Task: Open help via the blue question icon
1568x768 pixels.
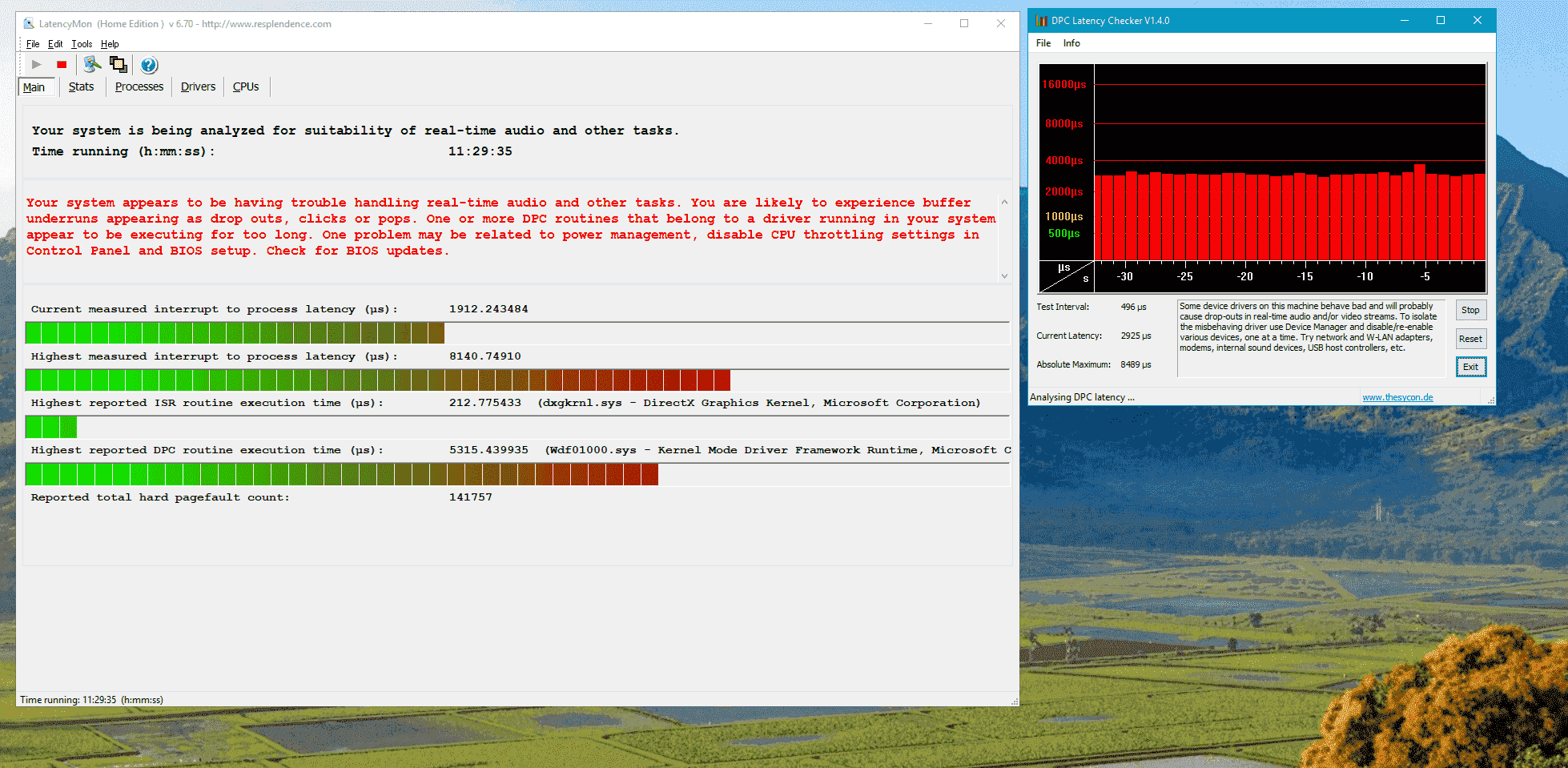Action: pyautogui.click(x=149, y=65)
